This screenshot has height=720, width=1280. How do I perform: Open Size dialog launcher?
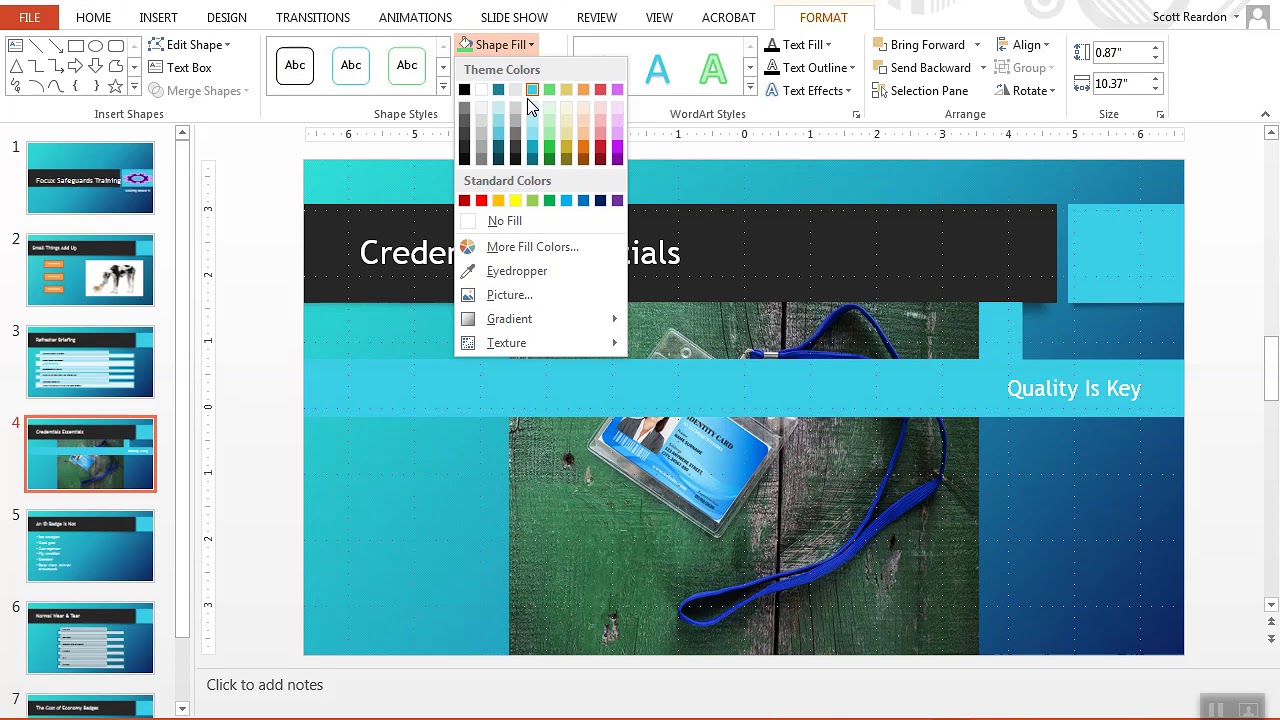tap(1160, 115)
